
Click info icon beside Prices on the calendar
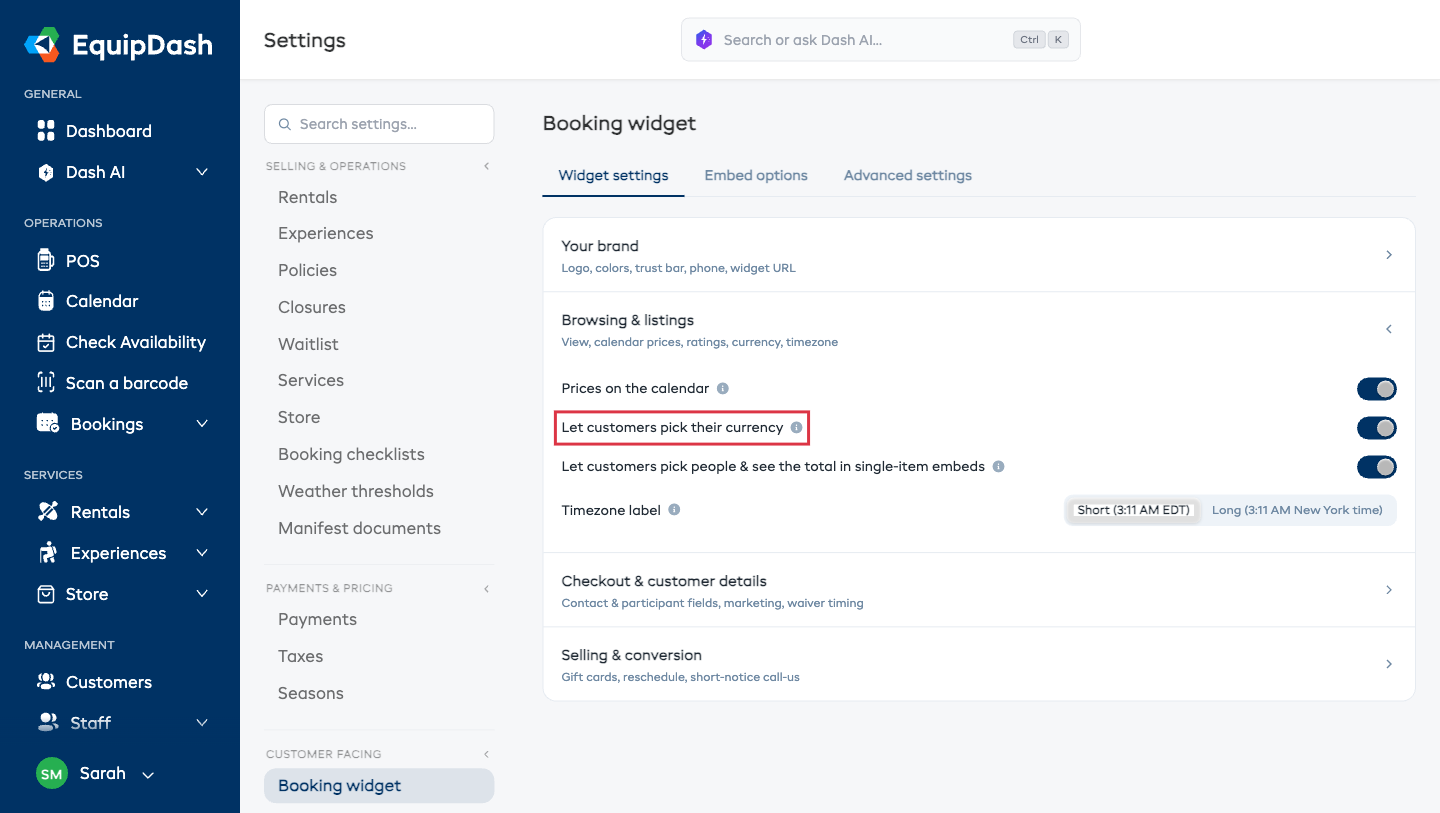723,388
